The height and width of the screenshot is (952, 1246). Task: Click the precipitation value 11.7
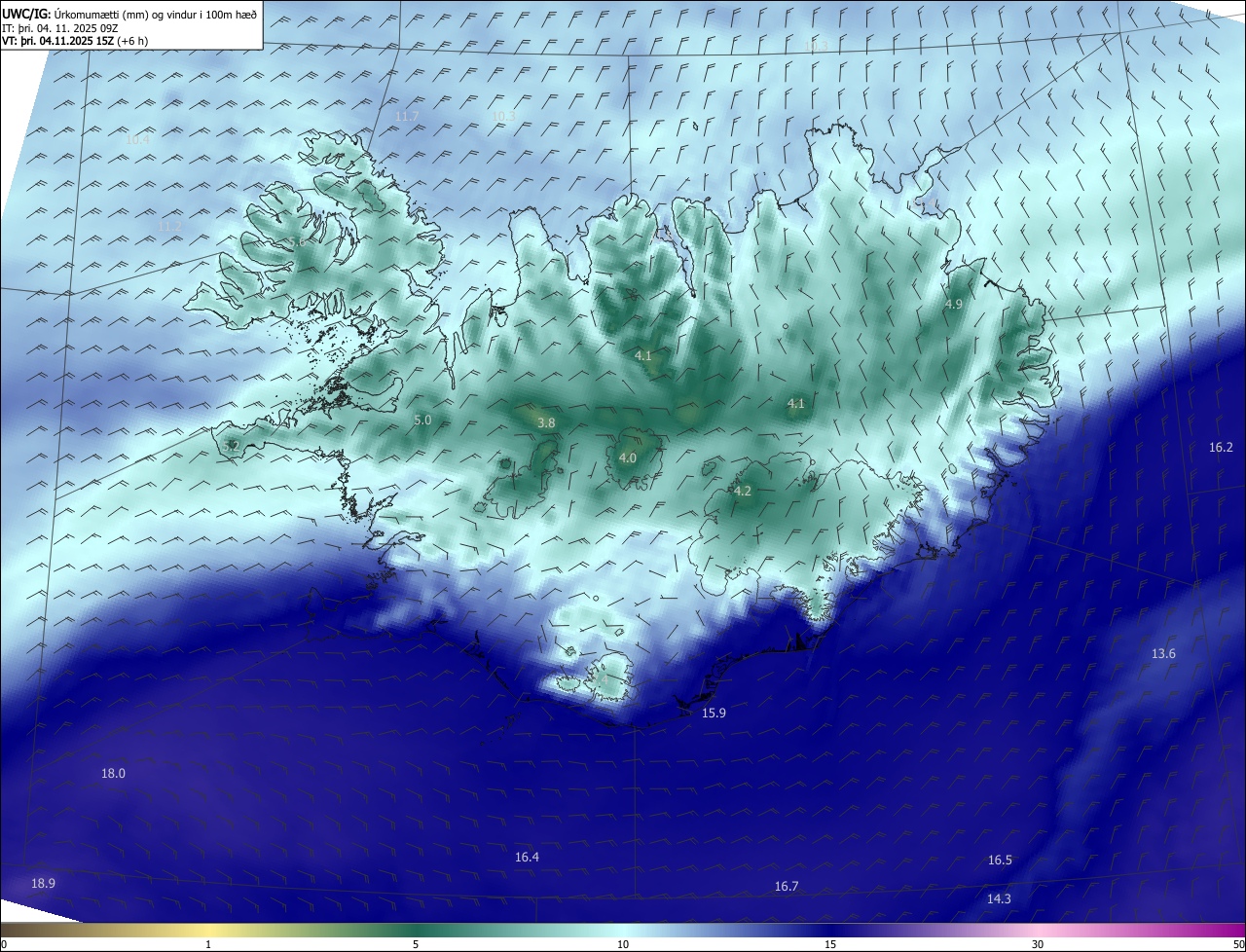(x=407, y=117)
